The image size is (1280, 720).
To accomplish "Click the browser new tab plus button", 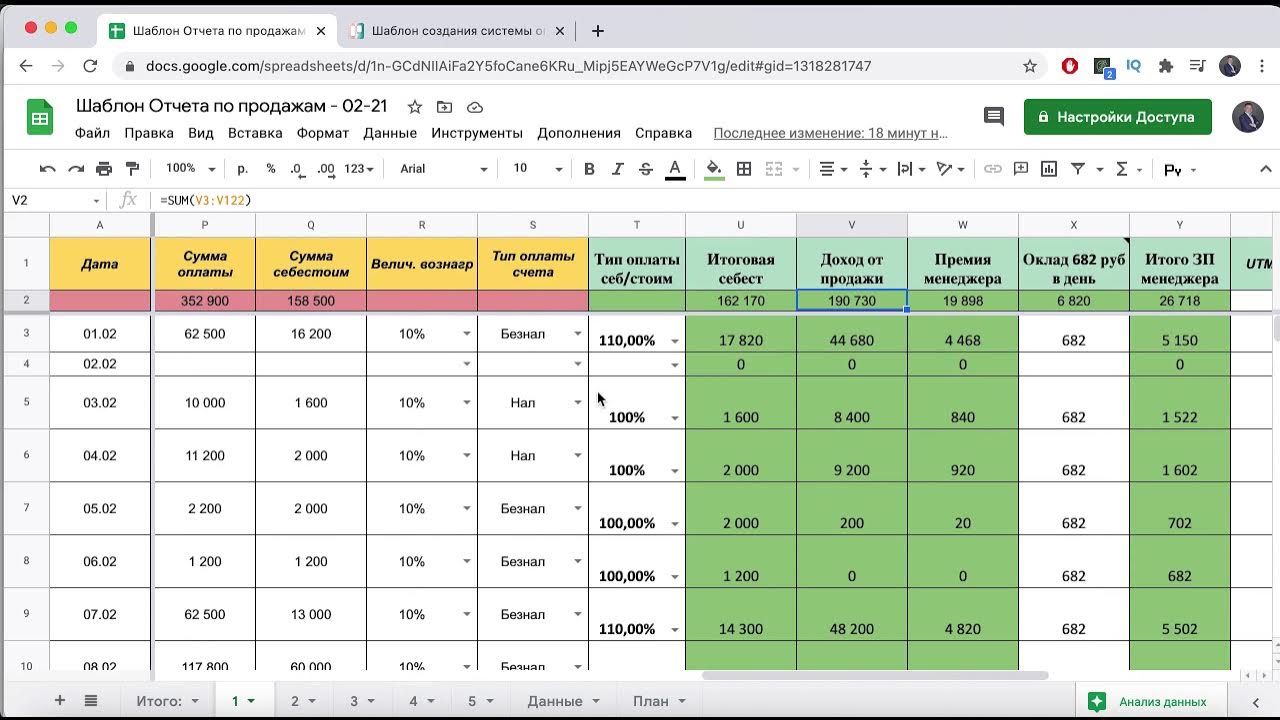I will click(x=597, y=30).
